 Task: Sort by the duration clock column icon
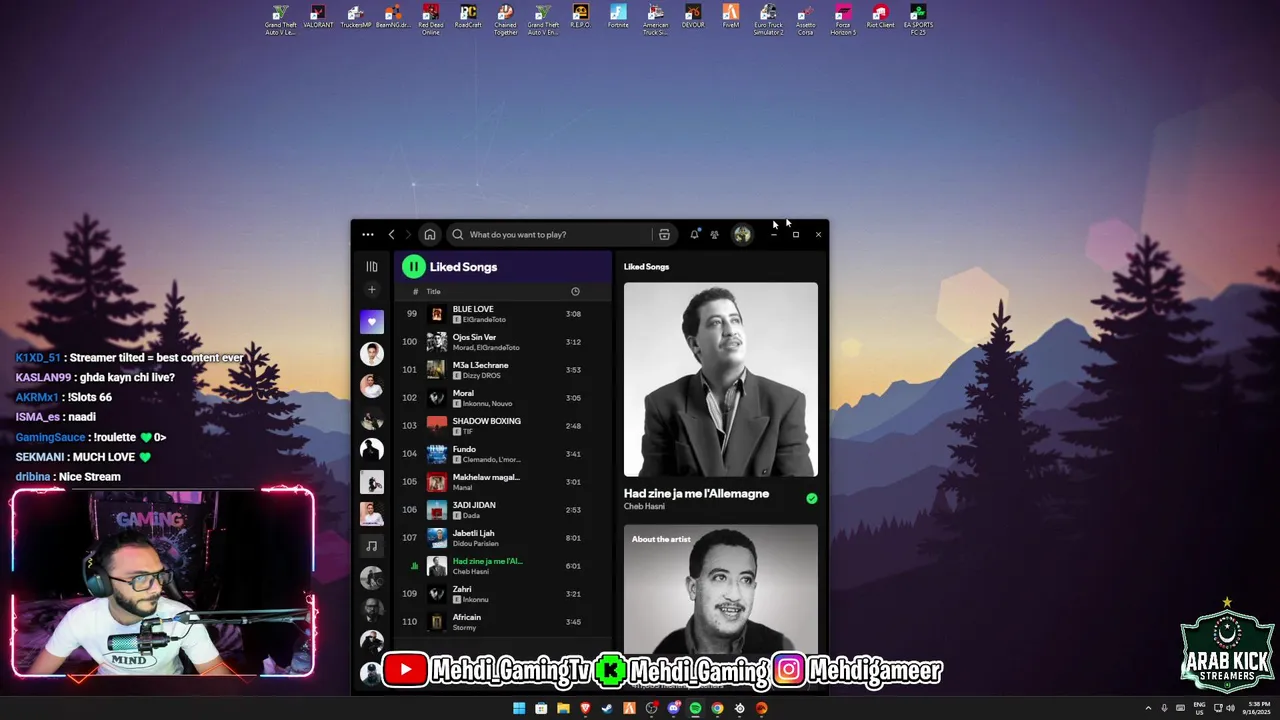tap(575, 292)
